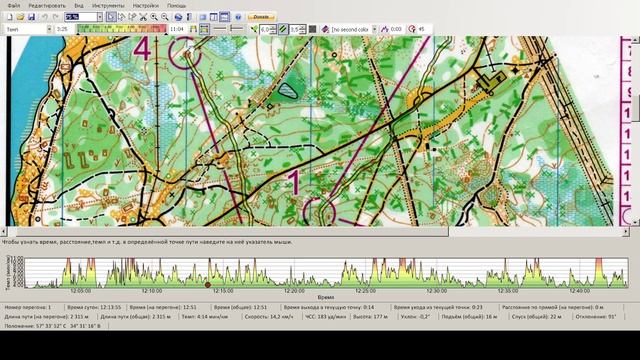The width and height of the screenshot is (640, 360).
Task: Open the Редактировать menu
Action: [47, 6]
